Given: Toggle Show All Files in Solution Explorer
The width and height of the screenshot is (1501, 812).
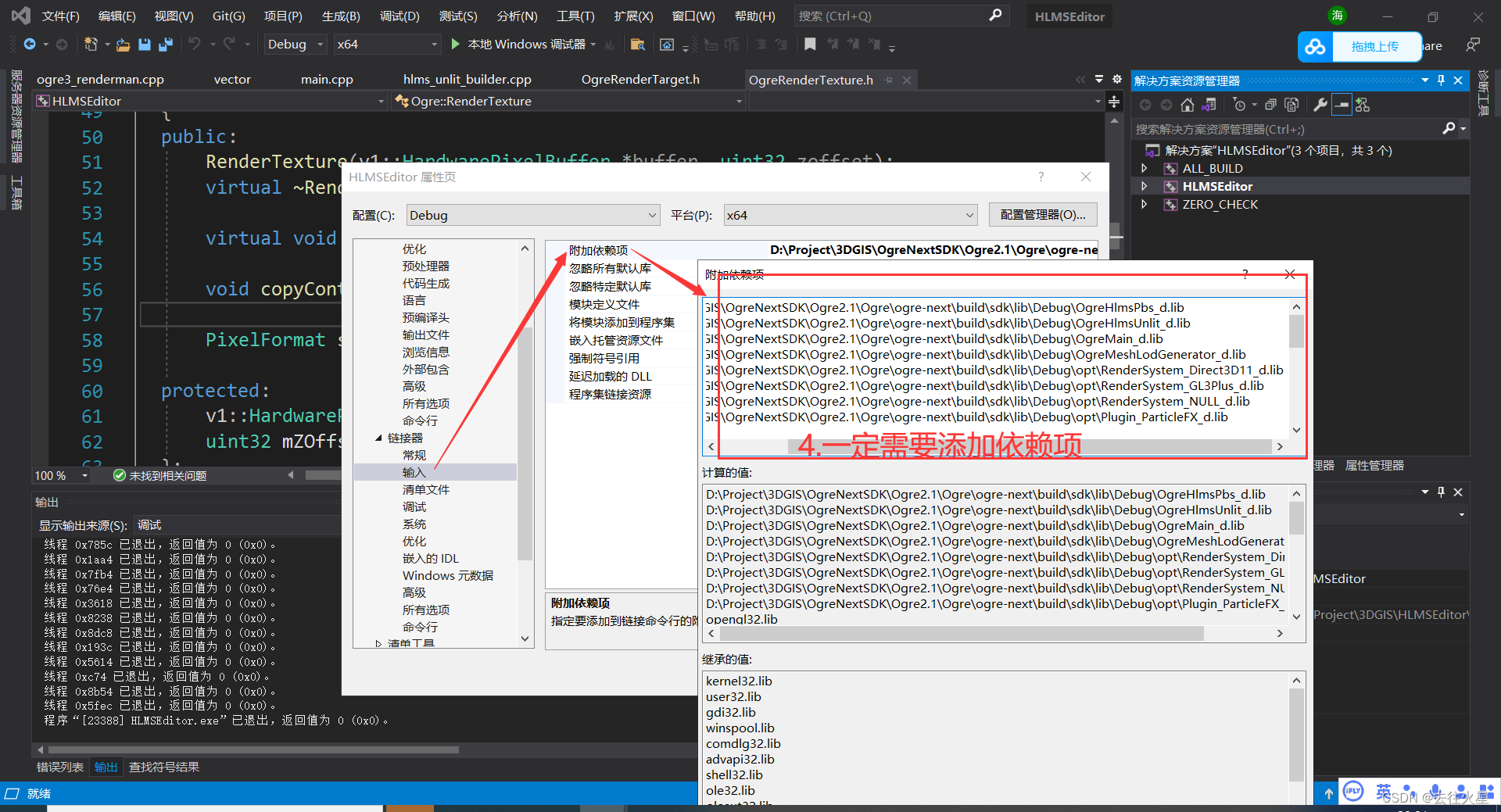Looking at the screenshot, I should [x=1291, y=105].
